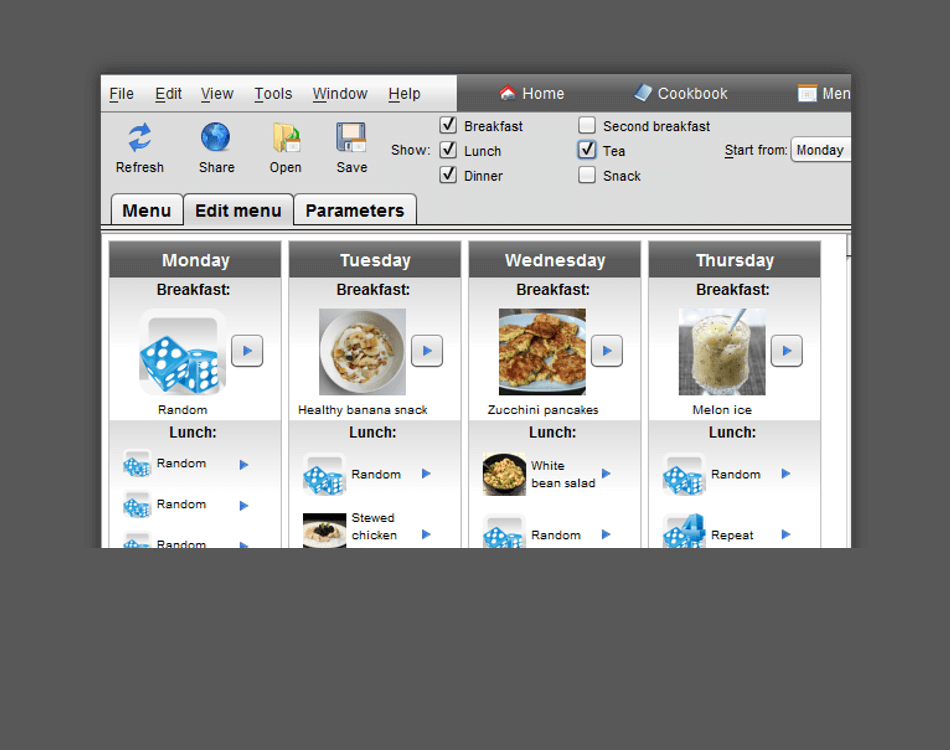Enable the Second breakfast checkbox
This screenshot has height=750, width=950.
coord(587,126)
